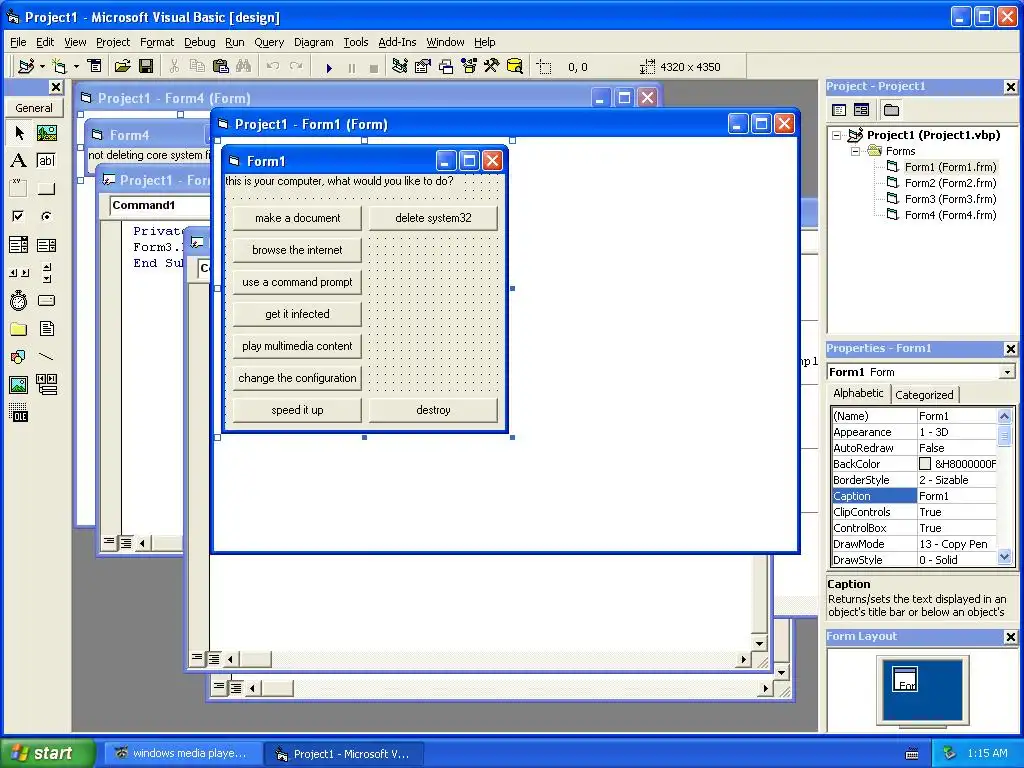Open the Add Project dropdown arrow
Image resolution: width=1024 pixels, height=768 pixels.
pos(42,67)
